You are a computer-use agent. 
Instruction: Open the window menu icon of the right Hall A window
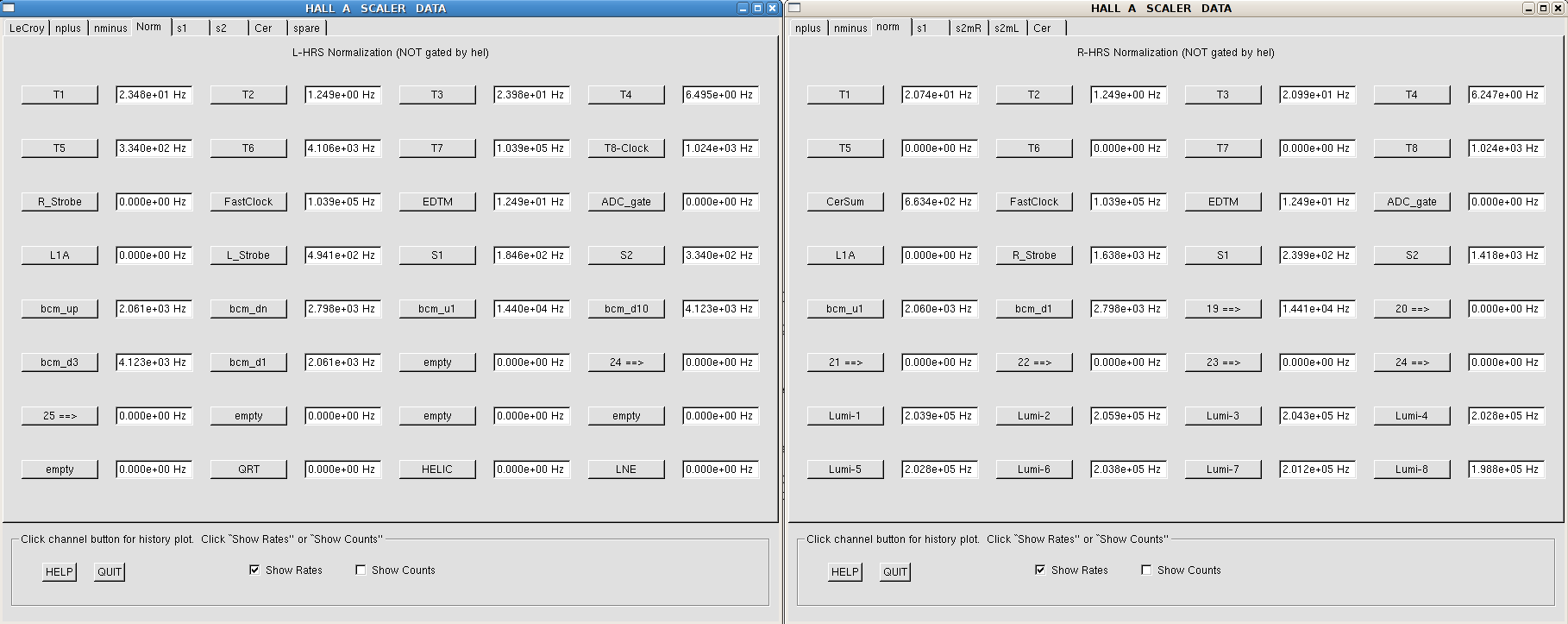point(794,8)
